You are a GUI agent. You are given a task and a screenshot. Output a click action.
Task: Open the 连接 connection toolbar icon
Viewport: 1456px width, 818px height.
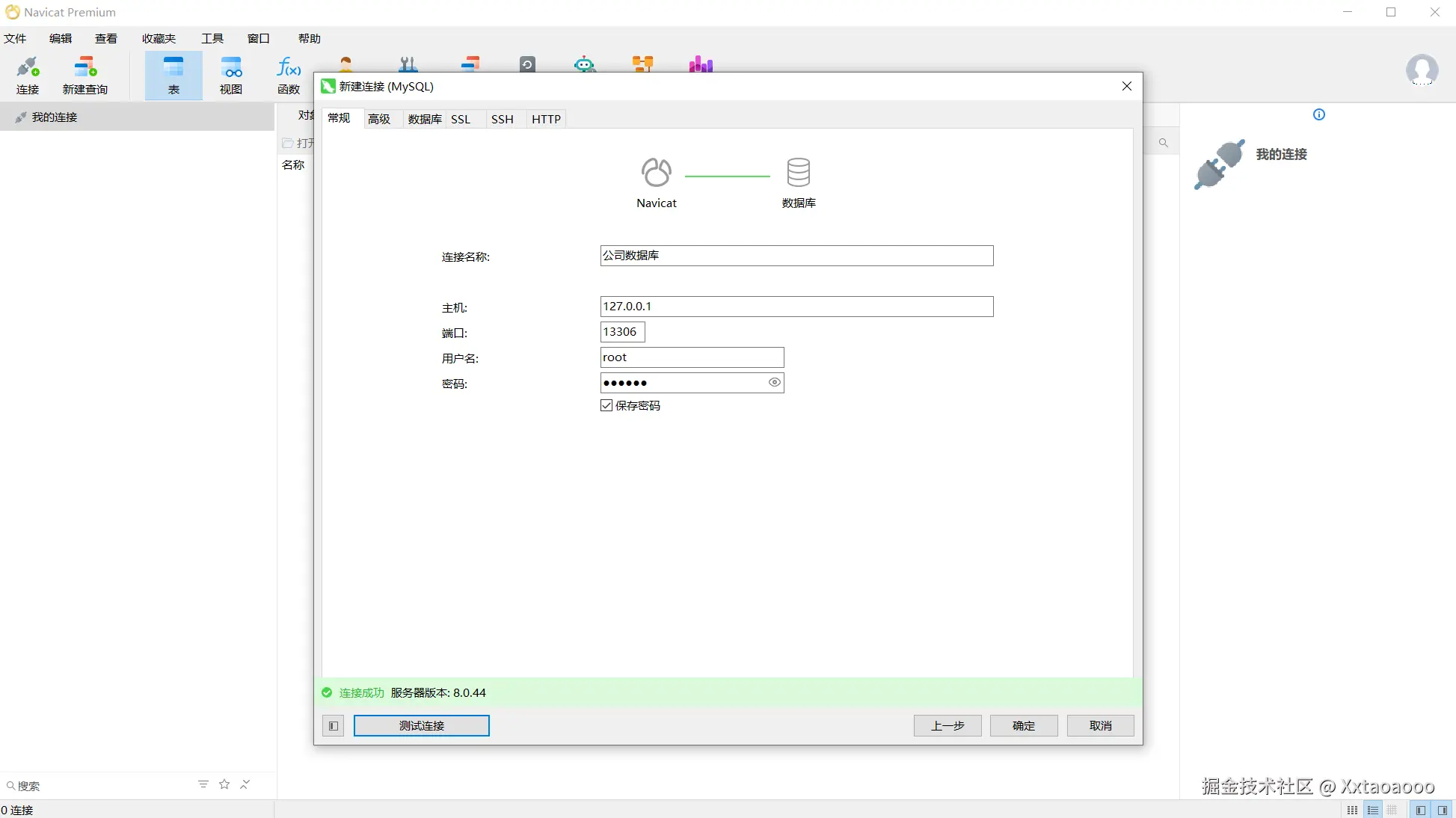coord(28,76)
